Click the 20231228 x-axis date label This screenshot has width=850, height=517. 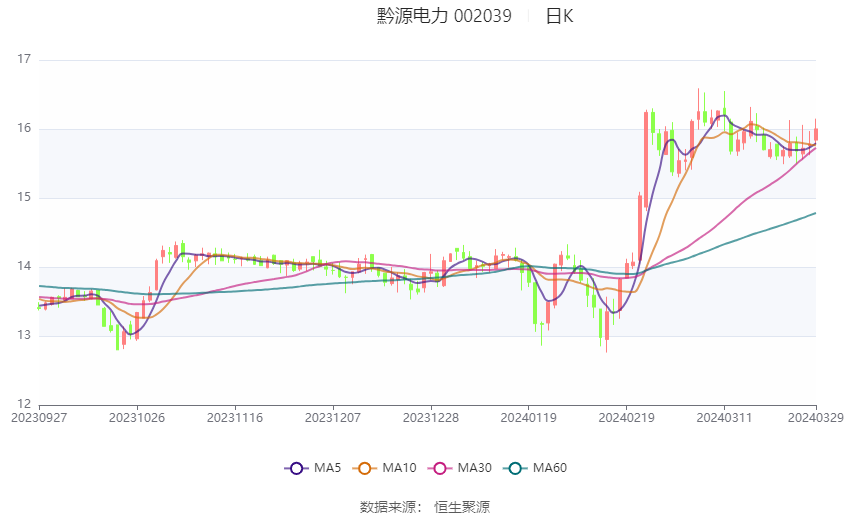[431, 418]
